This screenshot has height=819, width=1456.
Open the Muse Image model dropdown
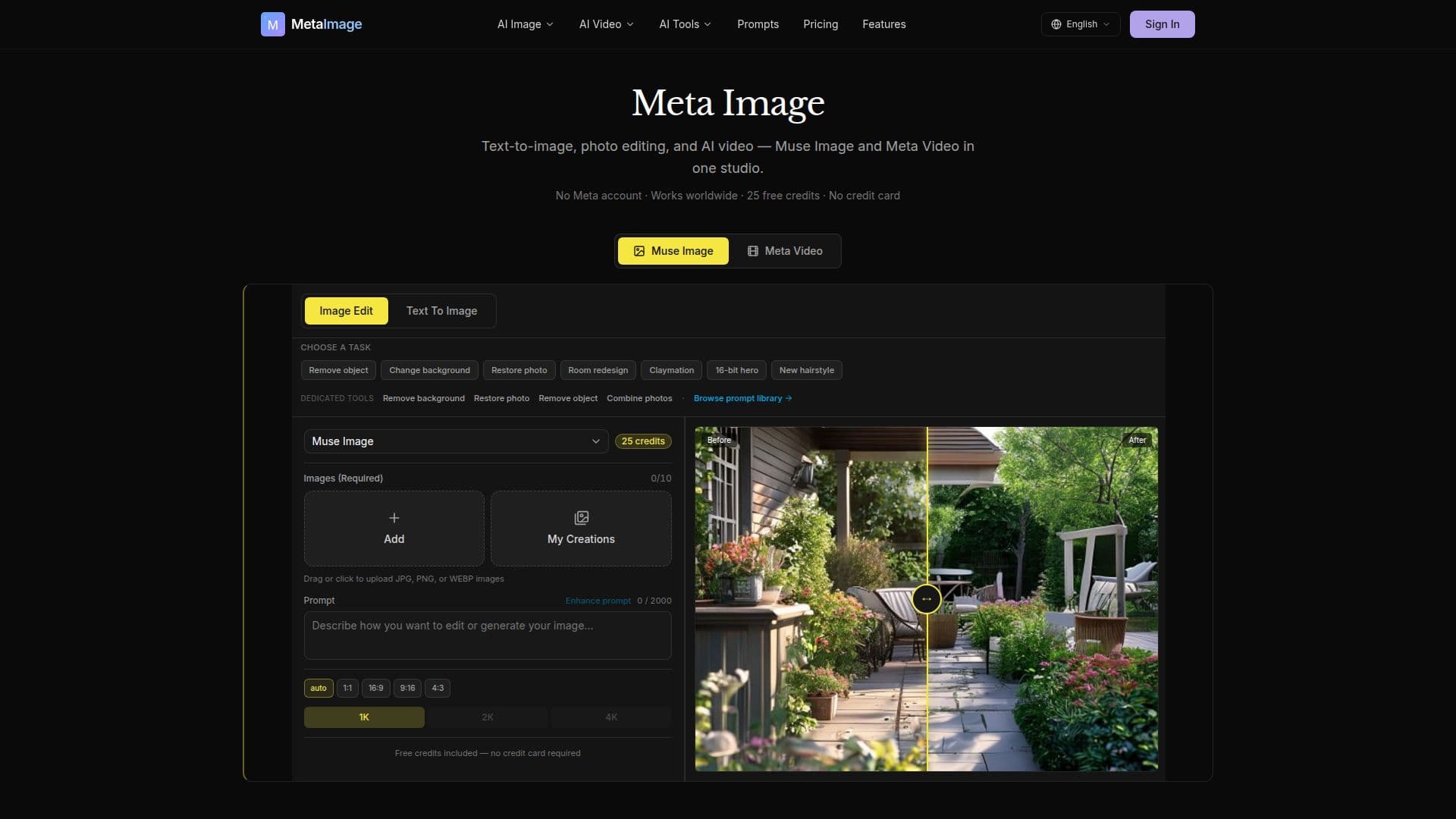(x=456, y=441)
